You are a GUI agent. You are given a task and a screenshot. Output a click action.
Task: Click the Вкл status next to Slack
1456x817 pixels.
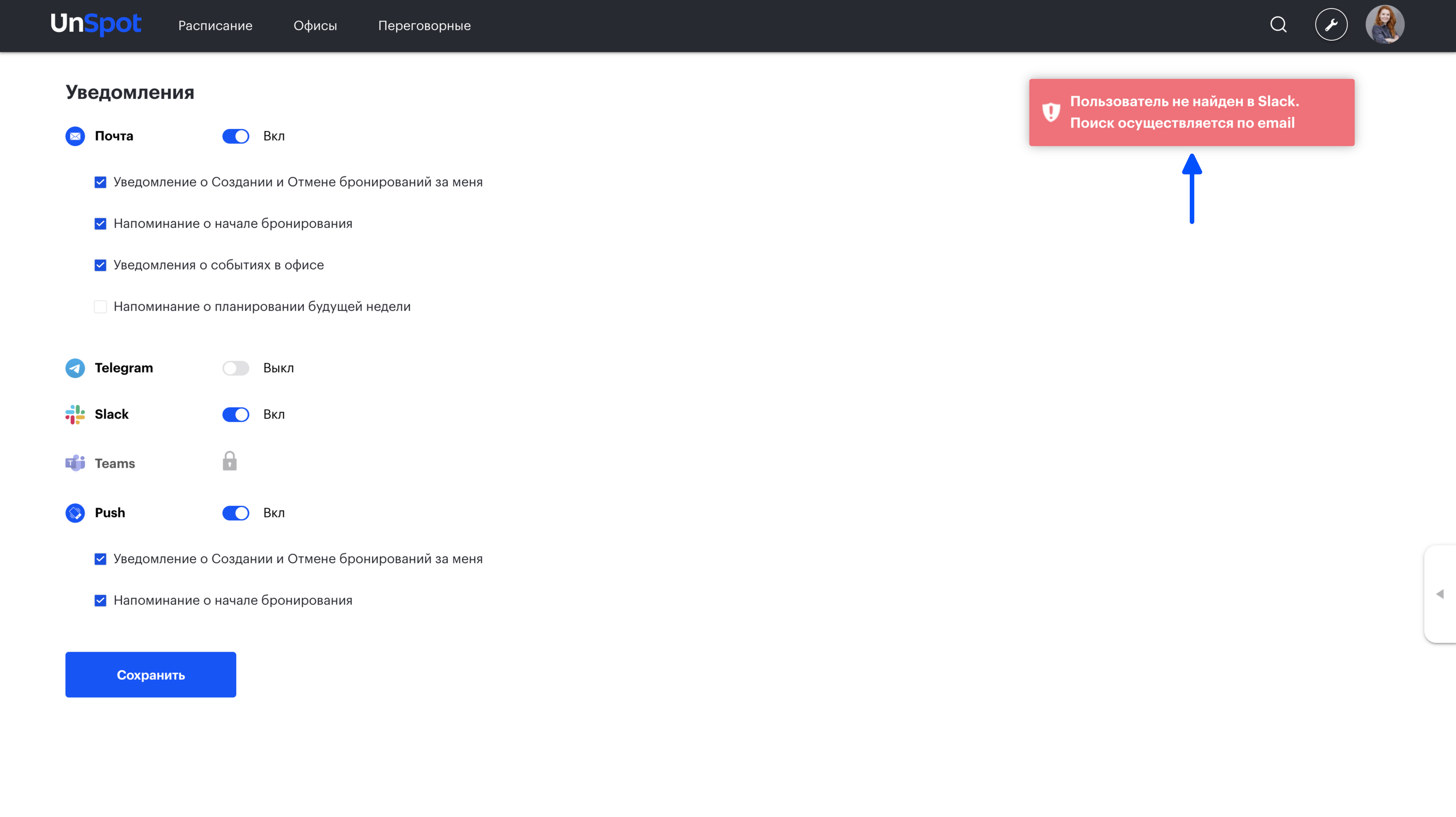(274, 415)
